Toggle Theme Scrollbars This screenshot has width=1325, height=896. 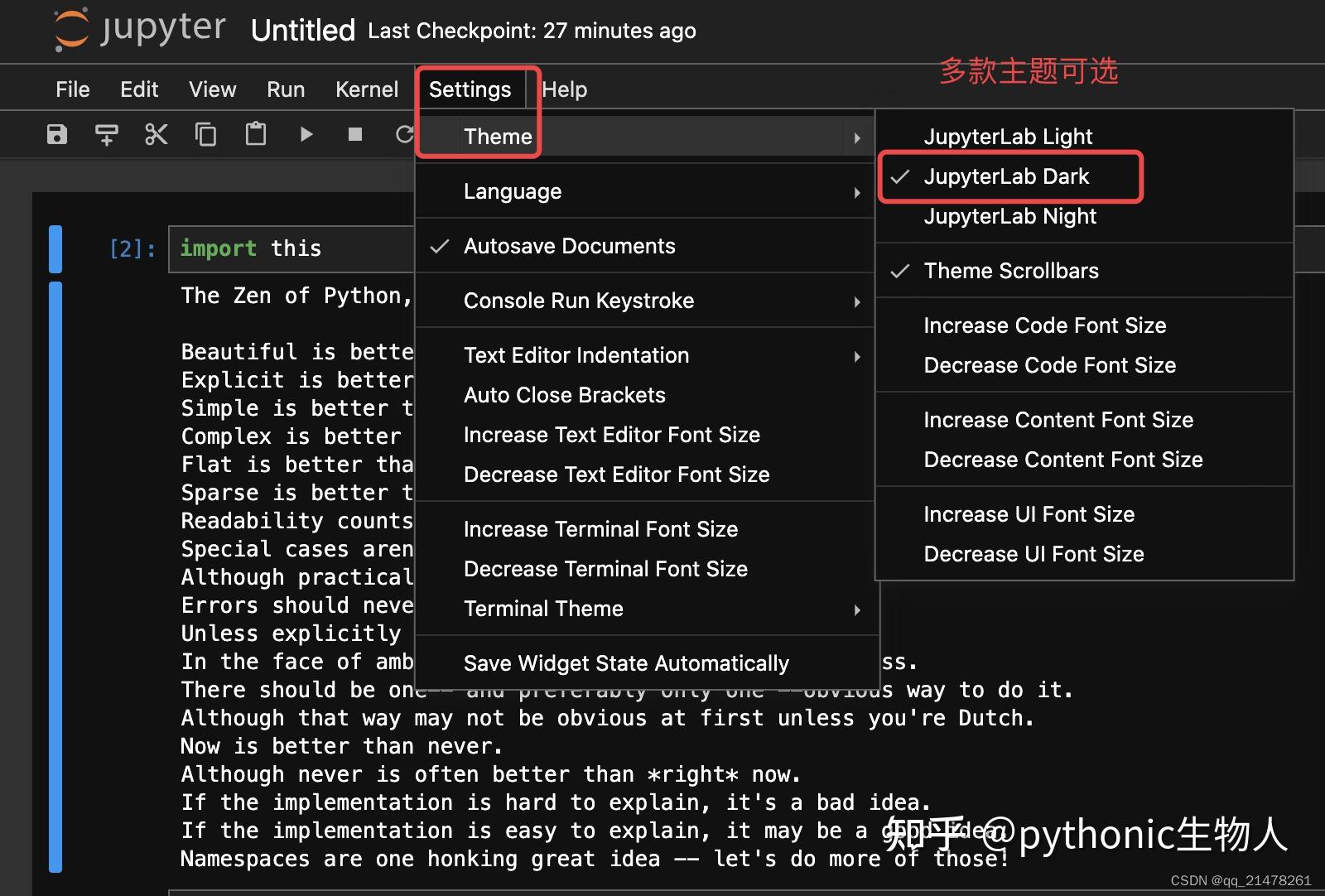click(1011, 270)
